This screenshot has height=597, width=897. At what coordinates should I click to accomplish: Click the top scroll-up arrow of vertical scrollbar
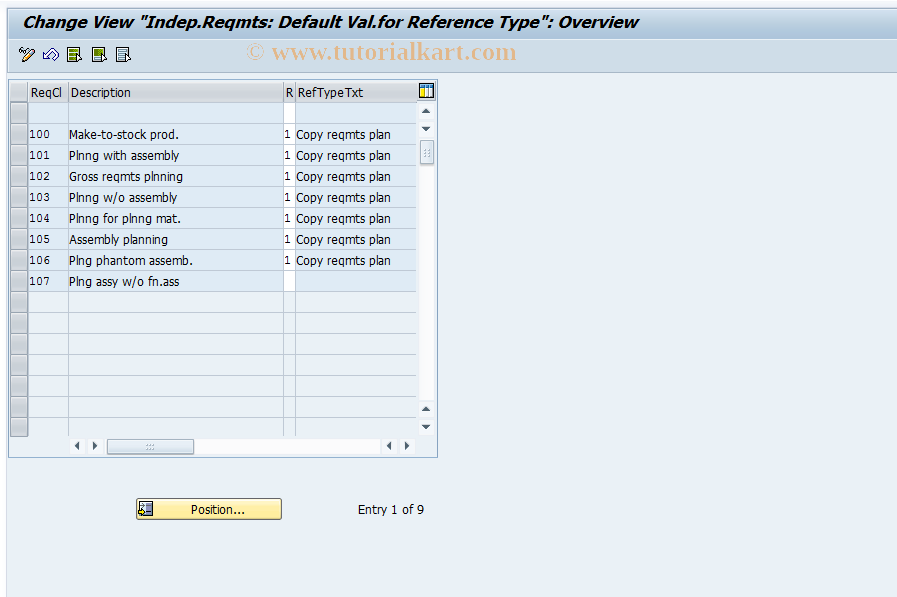tap(426, 111)
